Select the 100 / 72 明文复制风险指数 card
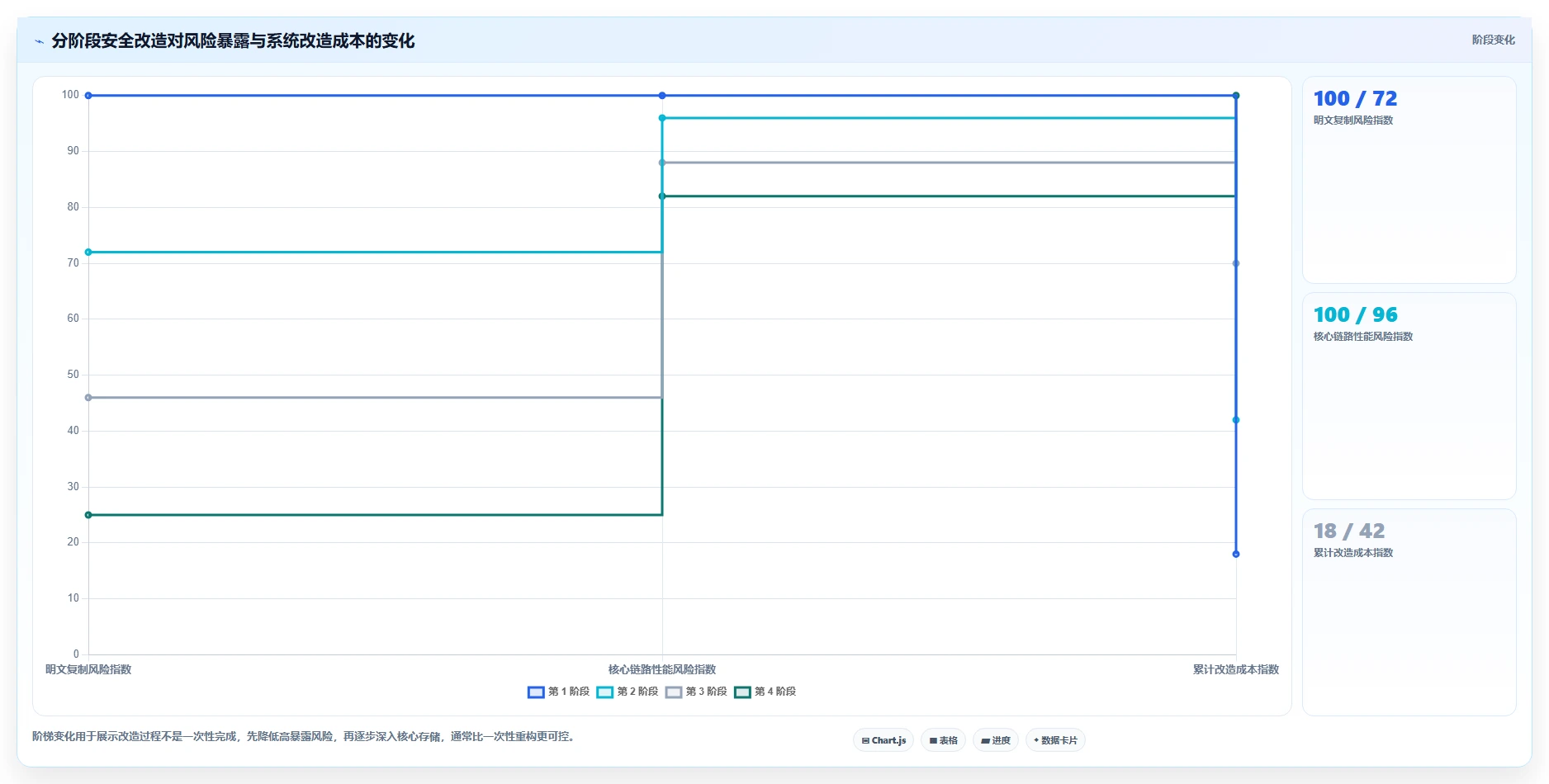 [x=1409, y=180]
